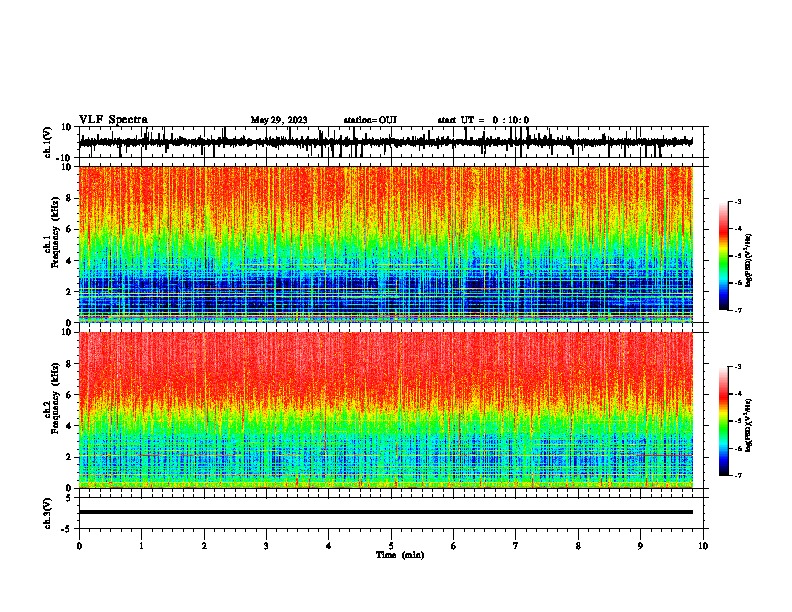Click the flat black ch.3 trace
The image size is (792, 612).
tap(385, 512)
